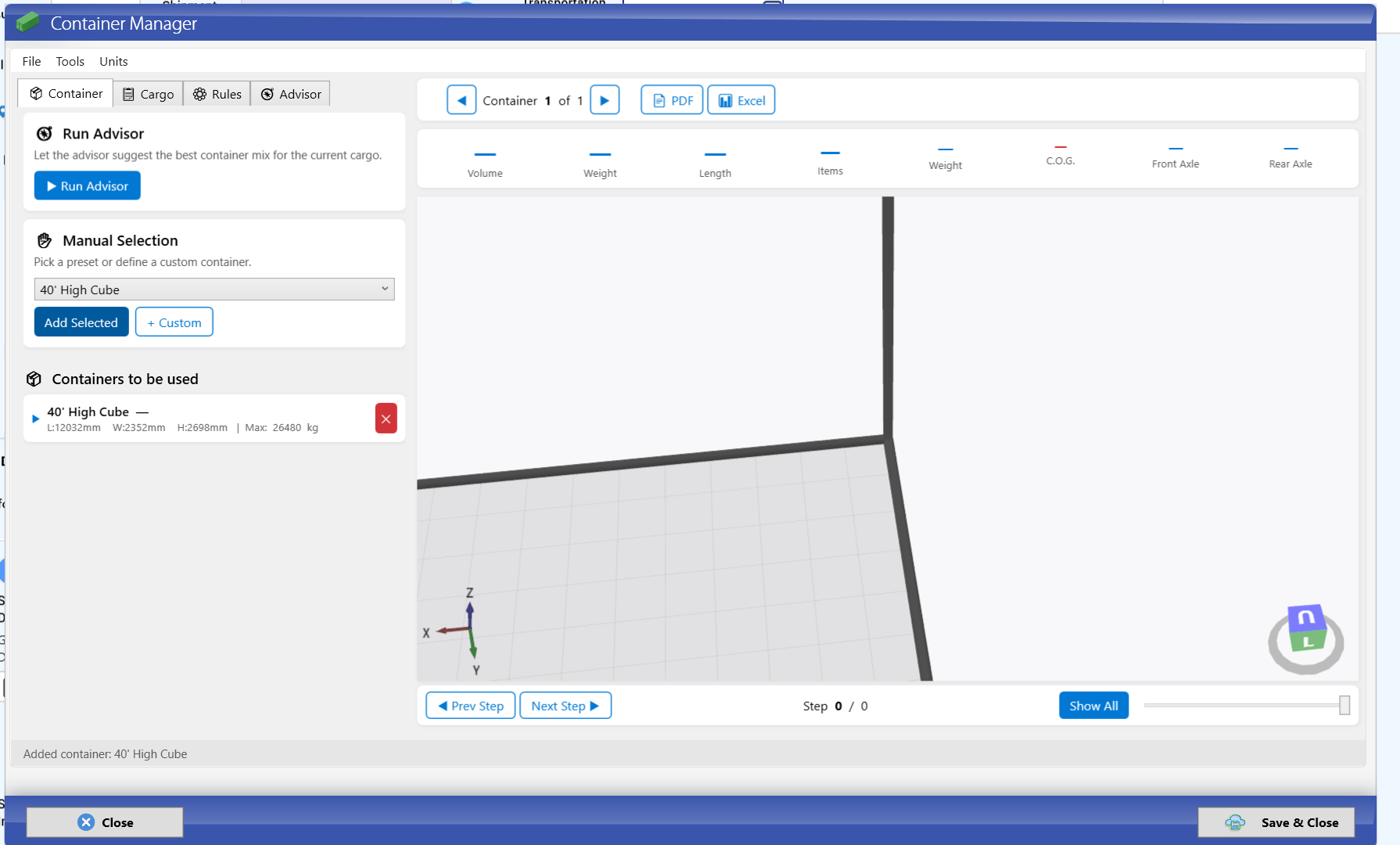The width and height of the screenshot is (1400, 845).
Task: Open the Tools menu
Action: (70, 61)
